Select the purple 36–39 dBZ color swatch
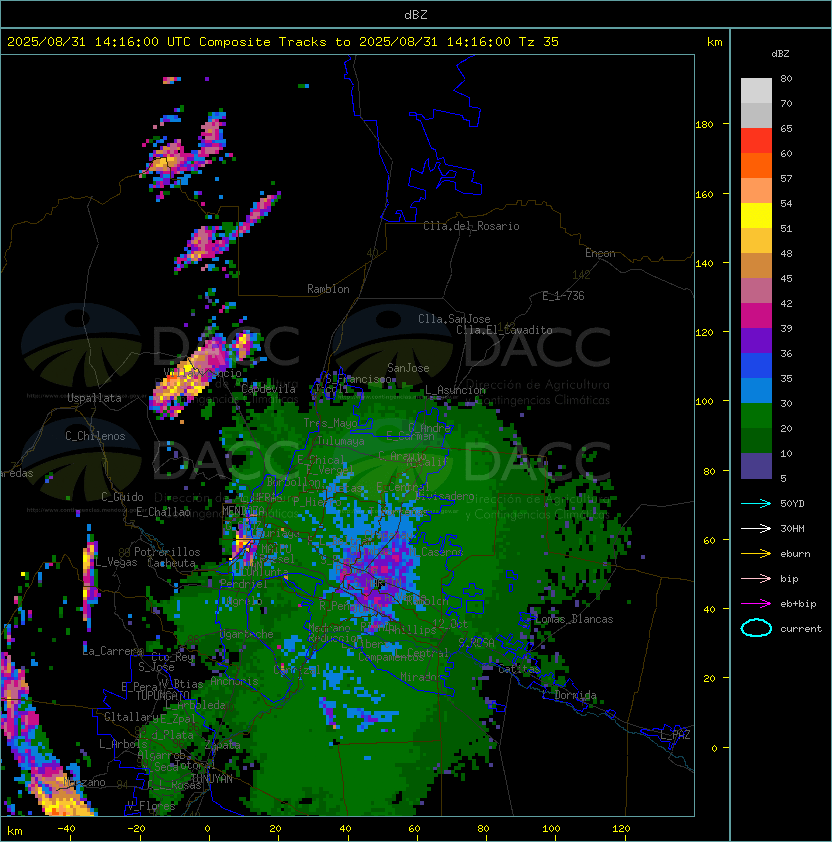Screen dimensions: 832x842 [756, 340]
